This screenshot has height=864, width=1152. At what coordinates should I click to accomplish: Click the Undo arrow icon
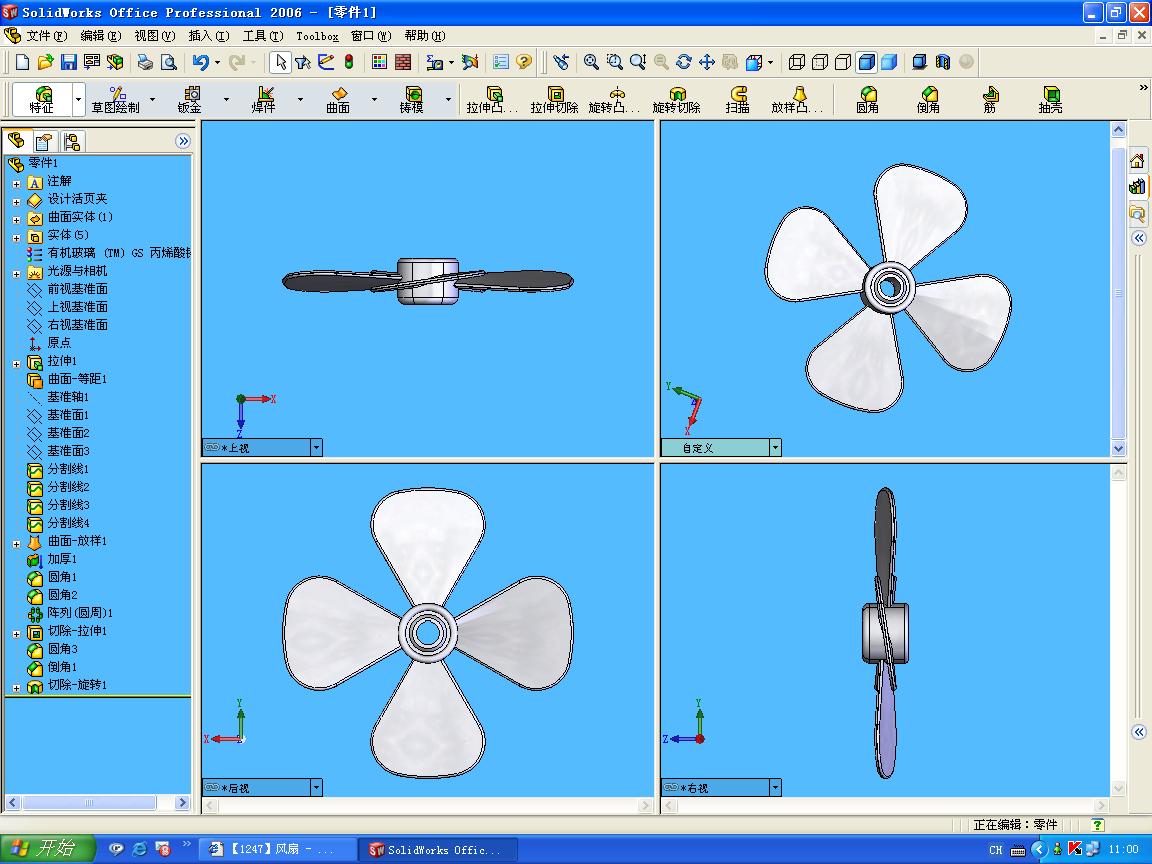point(200,62)
